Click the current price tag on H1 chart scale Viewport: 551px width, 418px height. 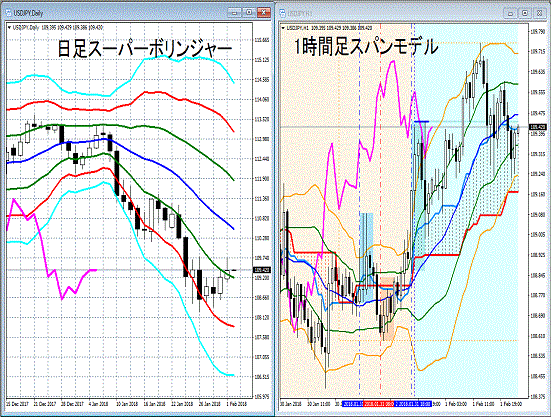pyautogui.click(x=538, y=127)
